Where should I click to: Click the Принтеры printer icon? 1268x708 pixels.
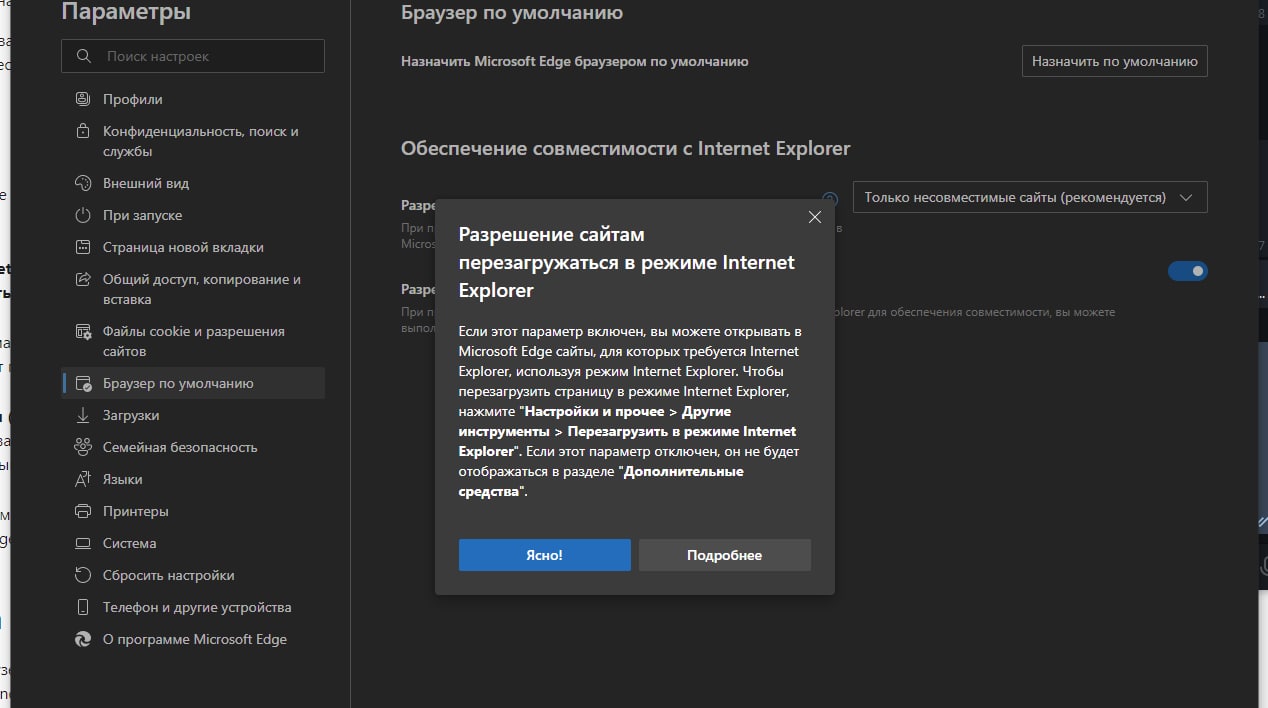pyautogui.click(x=84, y=511)
